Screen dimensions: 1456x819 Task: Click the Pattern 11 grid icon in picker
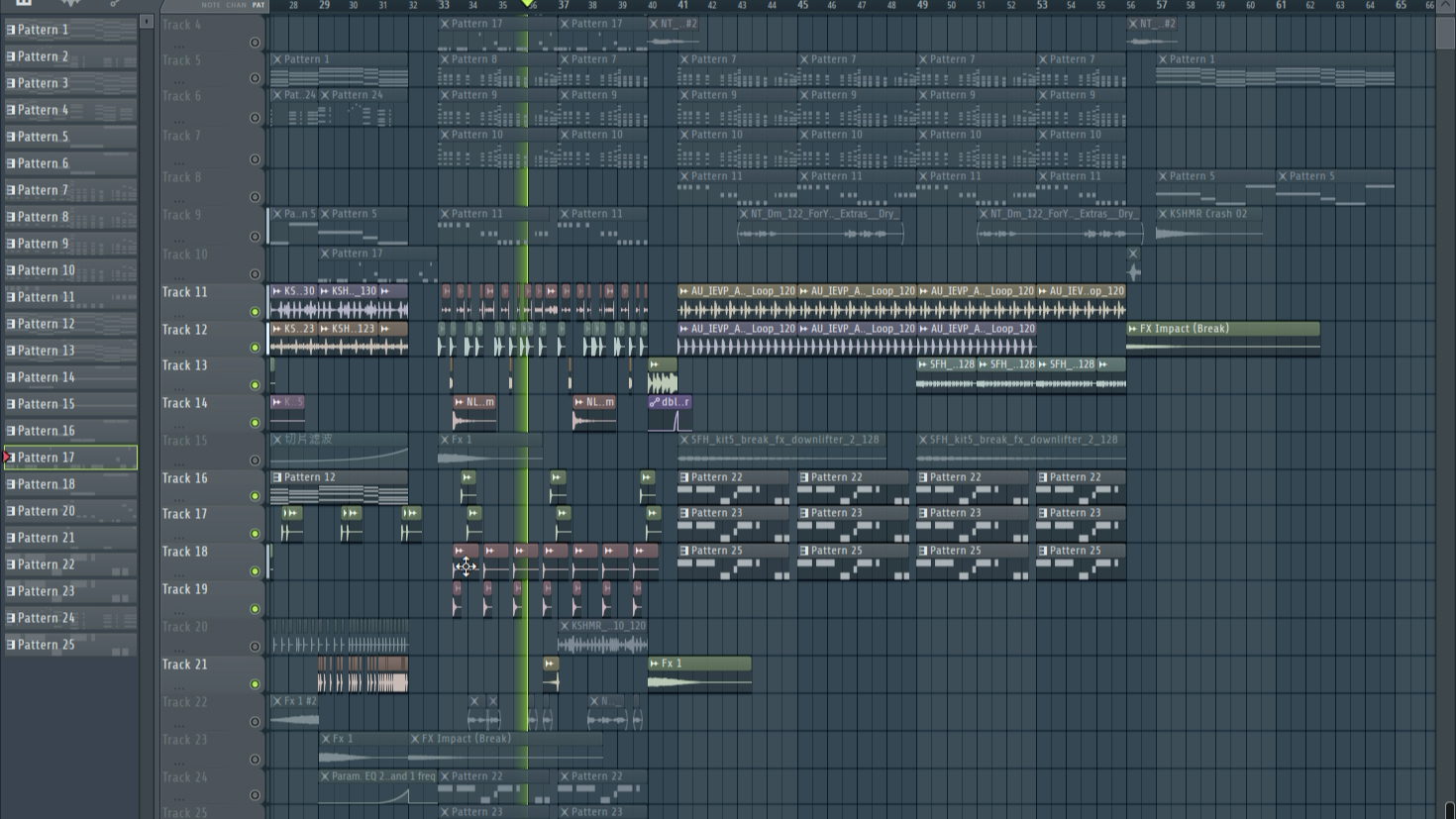11,297
